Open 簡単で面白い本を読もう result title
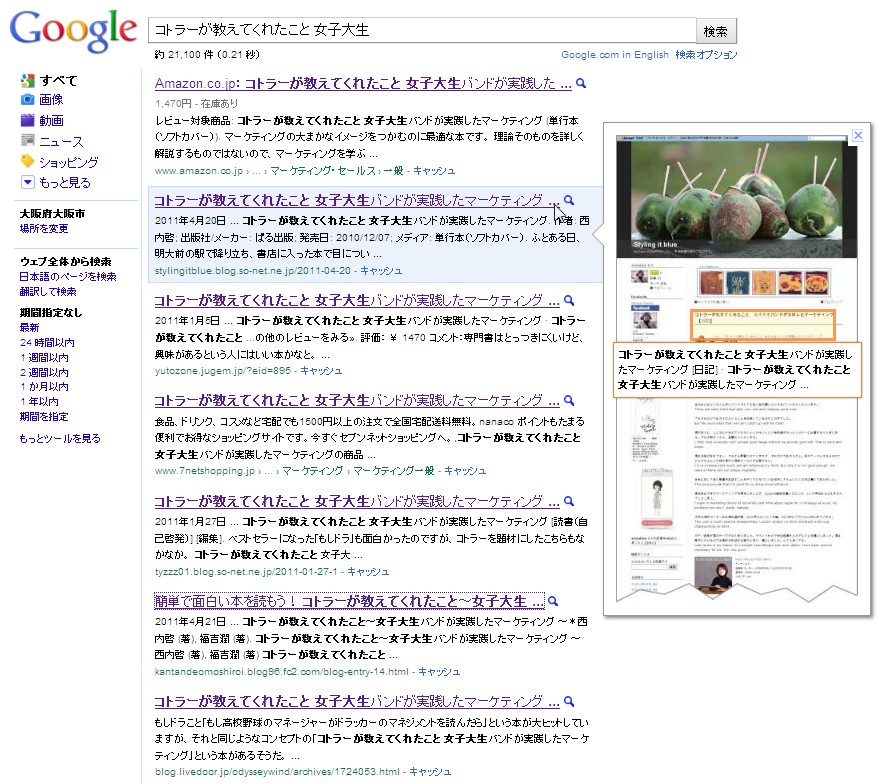 click(x=349, y=601)
